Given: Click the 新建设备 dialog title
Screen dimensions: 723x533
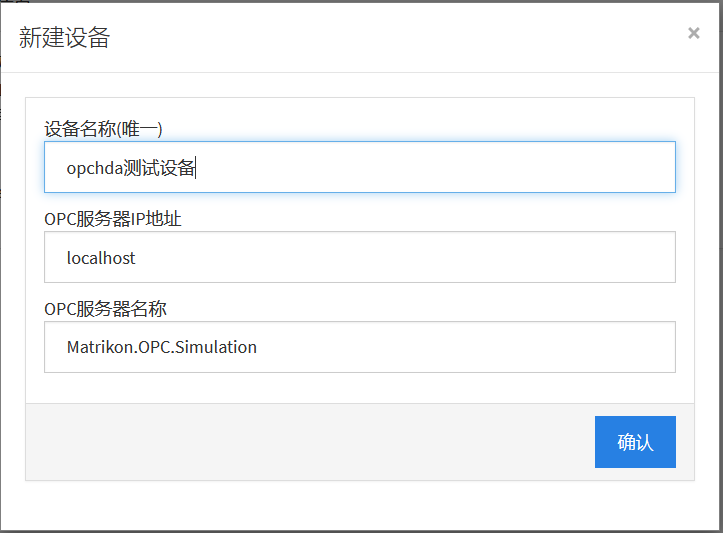Looking at the screenshot, I should point(64,38).
